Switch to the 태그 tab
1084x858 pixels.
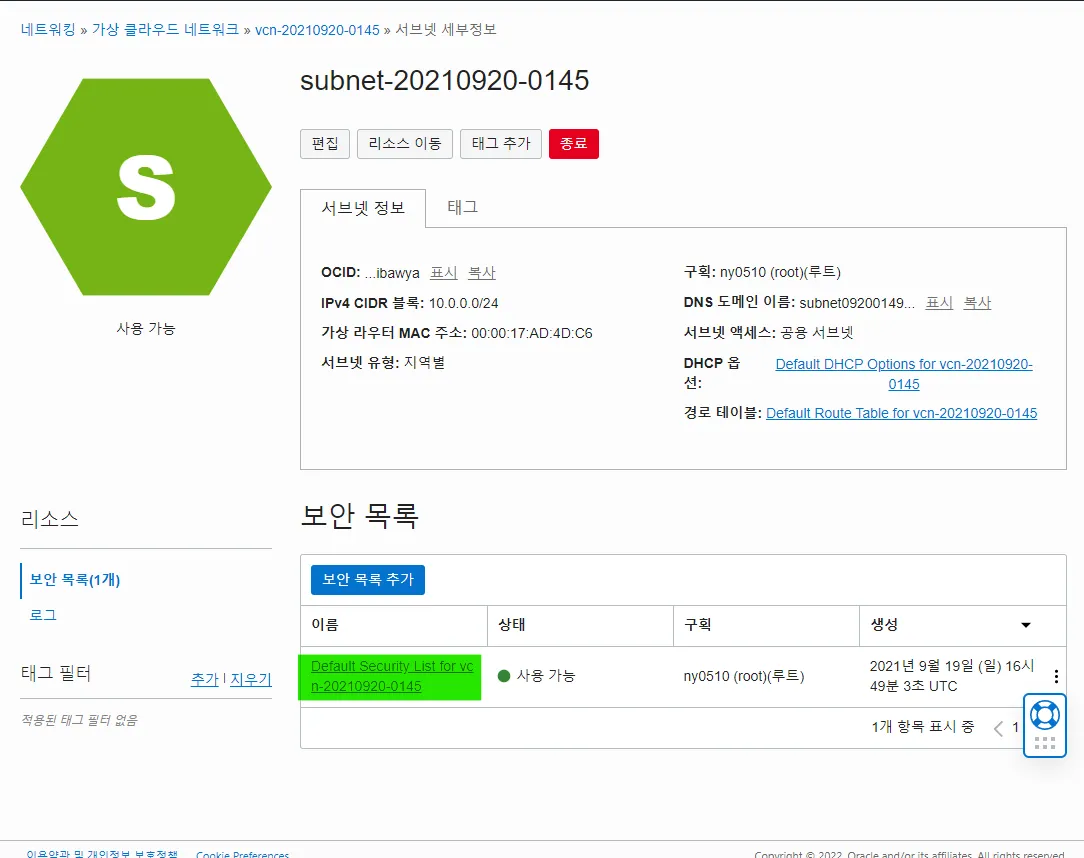click(x=461, y=208)
